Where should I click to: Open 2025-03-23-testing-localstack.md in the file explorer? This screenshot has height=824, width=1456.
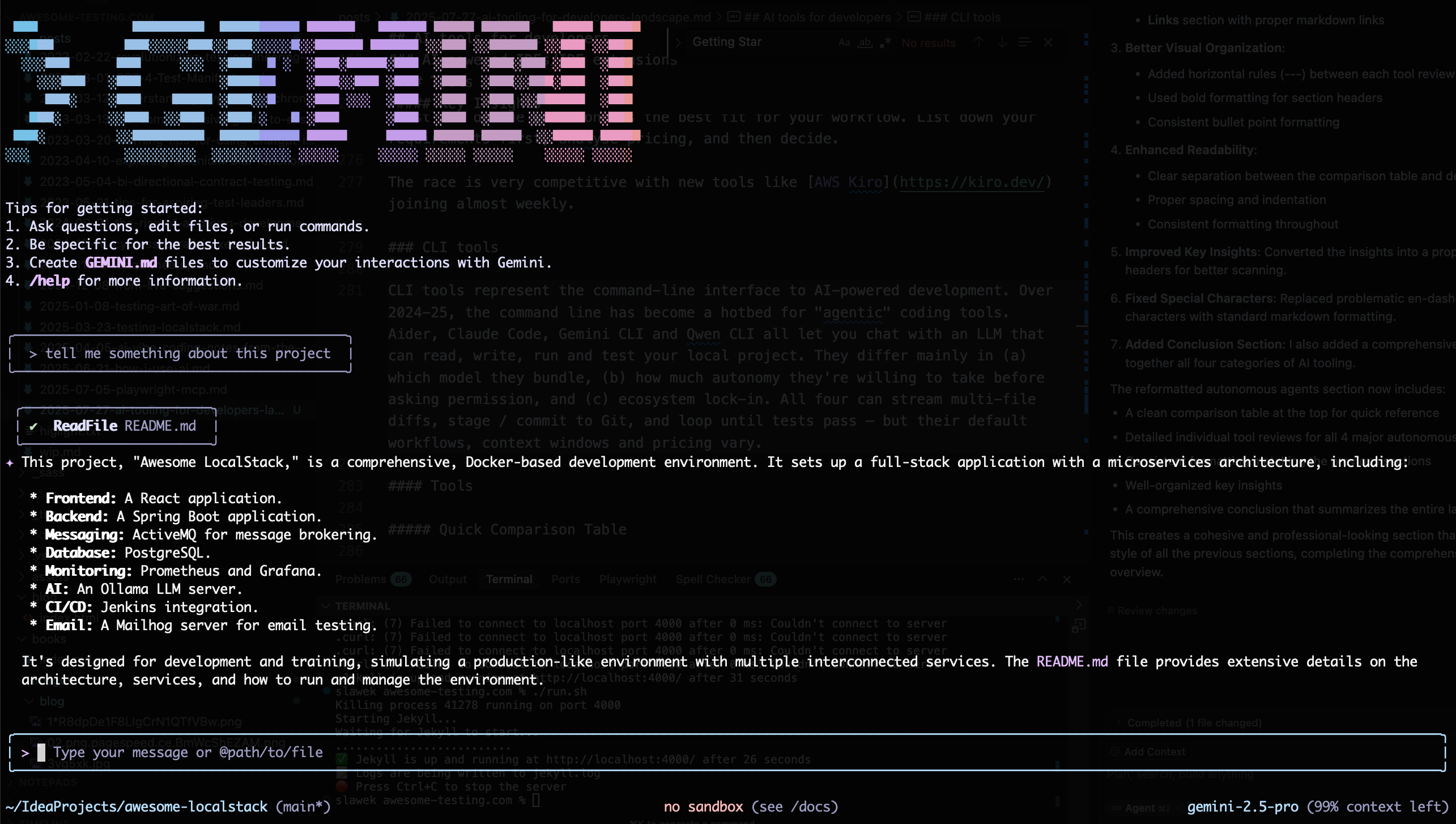tap(140, 328)
